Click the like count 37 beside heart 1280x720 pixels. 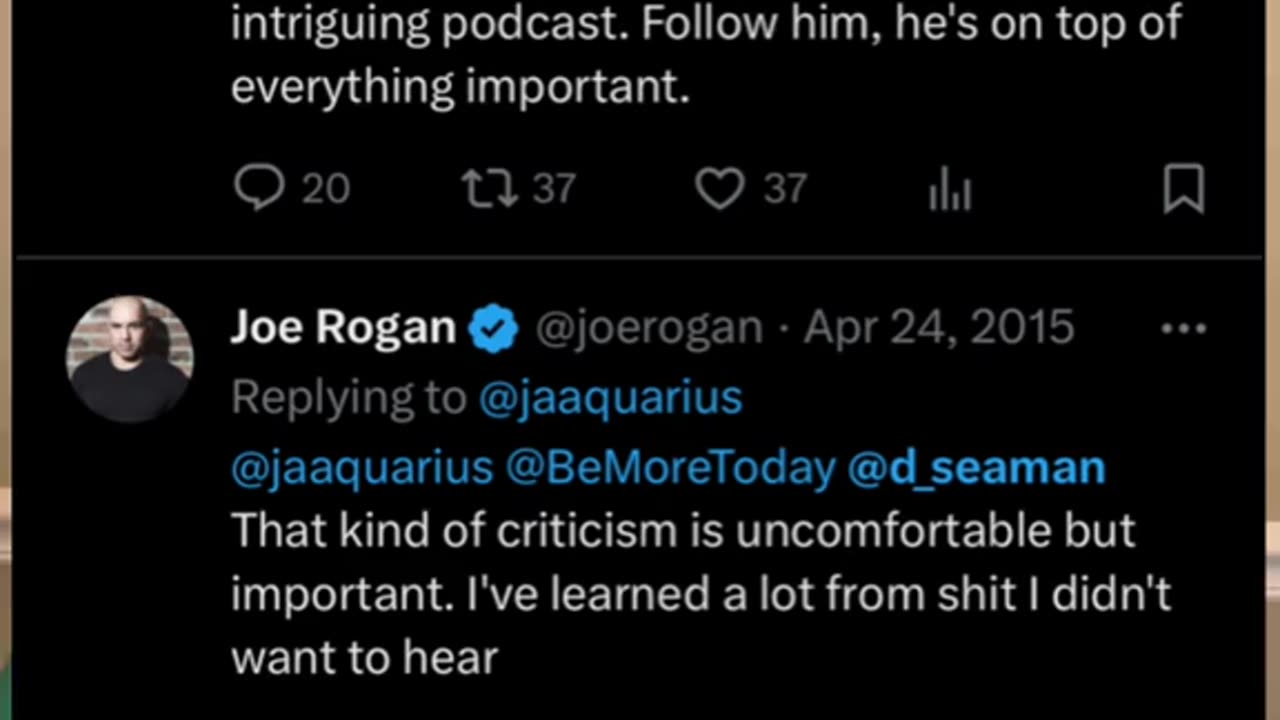point(785,189)
